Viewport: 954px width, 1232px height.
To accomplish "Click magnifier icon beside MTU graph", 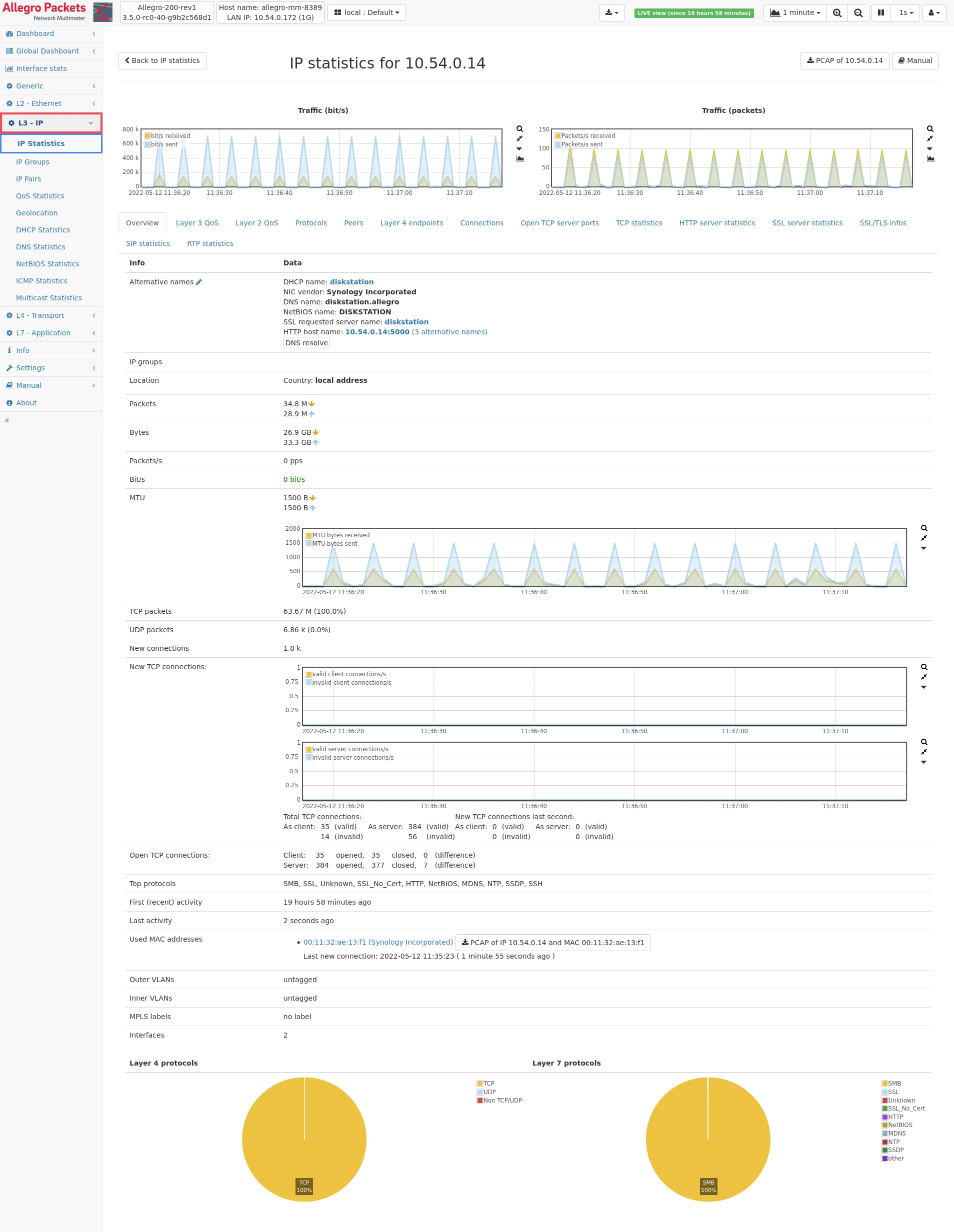I will click(924, 528).
